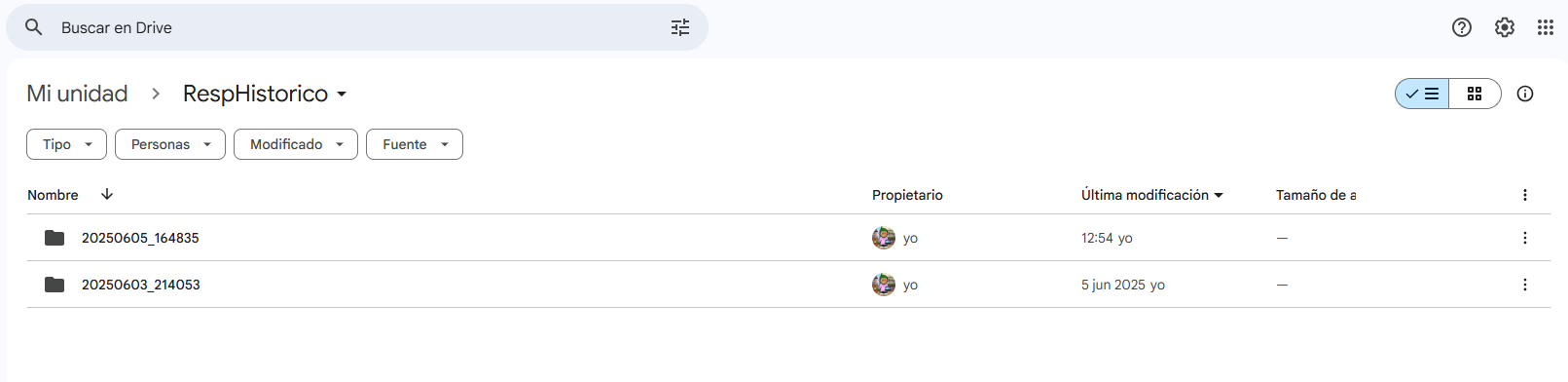The image size is (1568, 382).
Task: Expand the Fuente filter dropdown
Action: point(415,144)
